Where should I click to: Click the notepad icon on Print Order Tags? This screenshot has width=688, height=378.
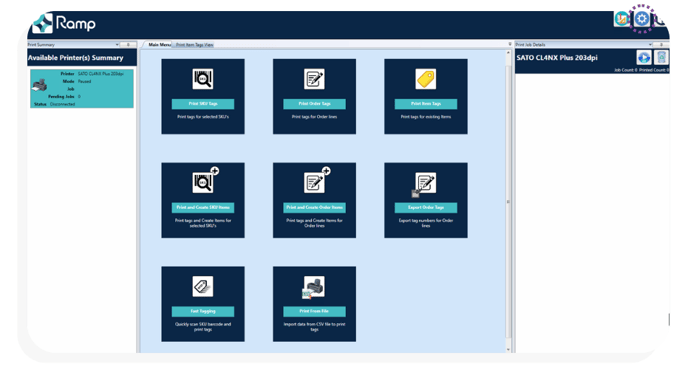[314, 79]
